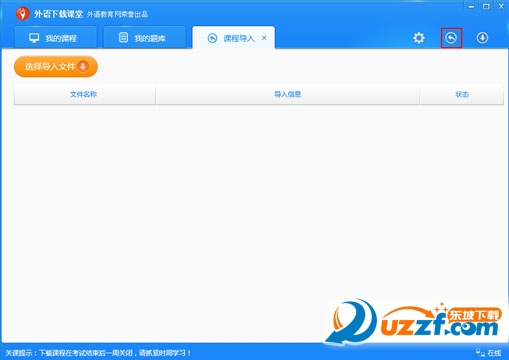Viewport: 509px width, 360px height.
Task: Close the 课程导入 tab
Action: [264, 38]
